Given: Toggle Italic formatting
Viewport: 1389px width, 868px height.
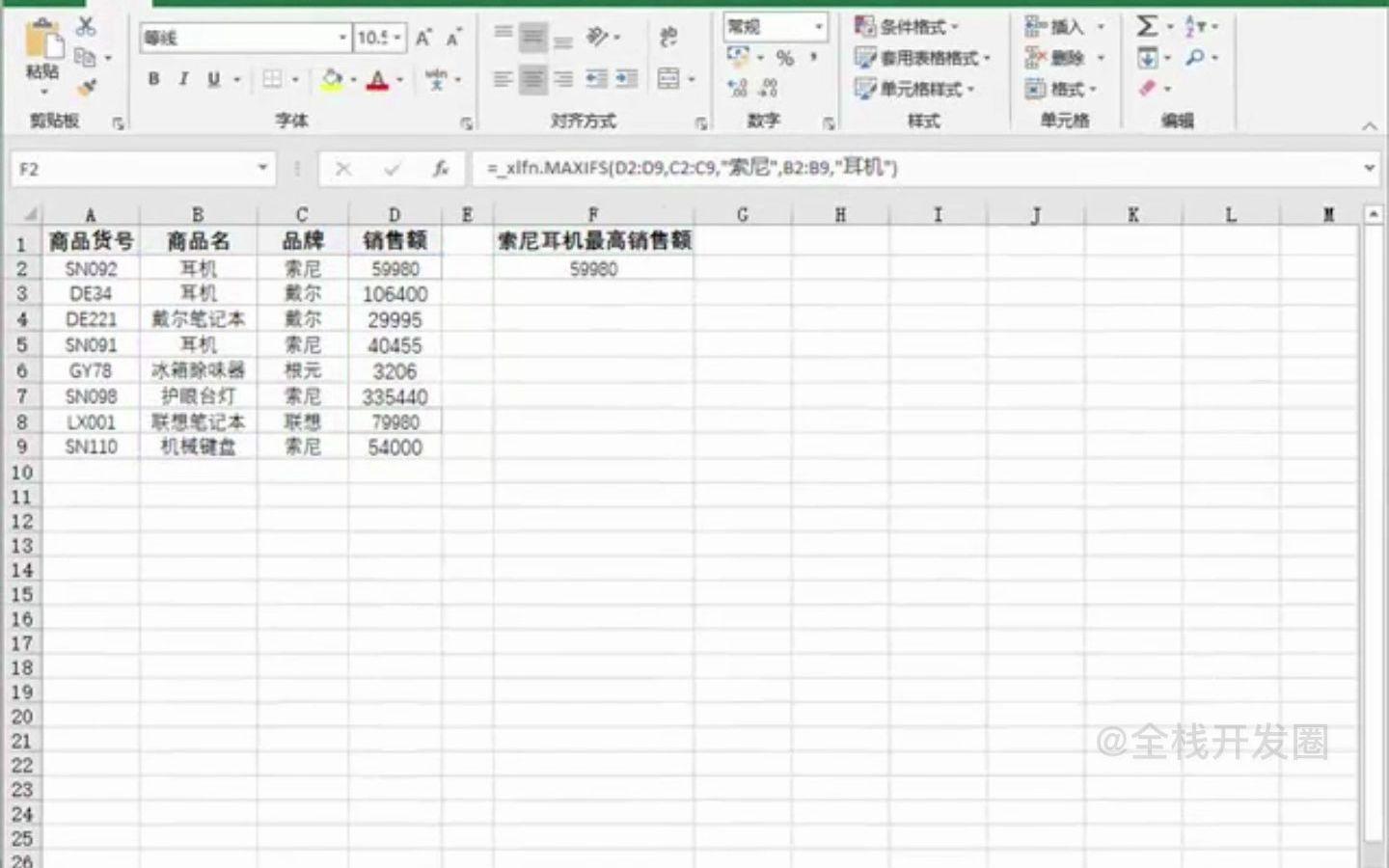Looking at the screenshot, I should (183, 79).
